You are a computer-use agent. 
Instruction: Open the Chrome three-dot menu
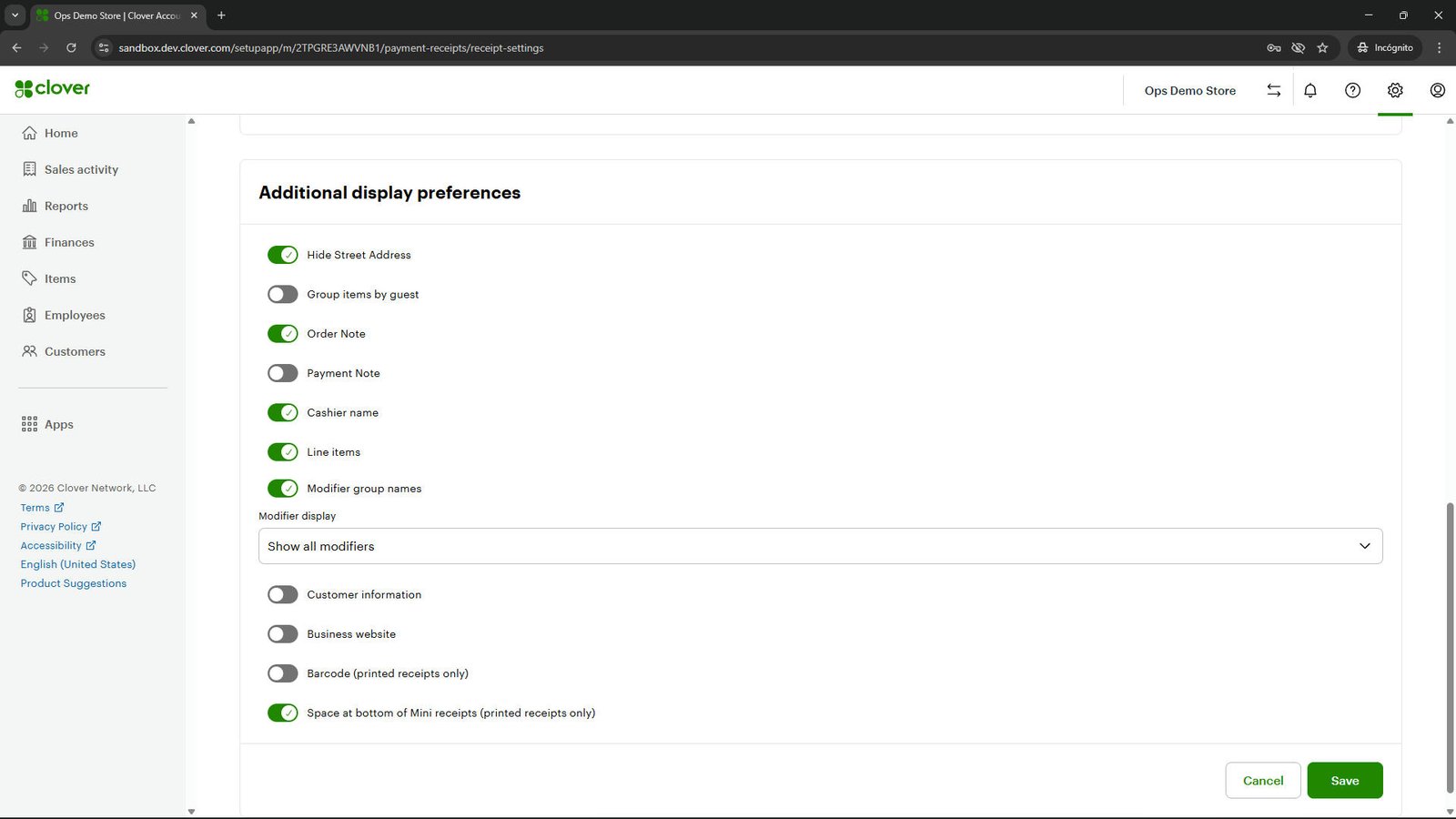(x=1439, y=47)
